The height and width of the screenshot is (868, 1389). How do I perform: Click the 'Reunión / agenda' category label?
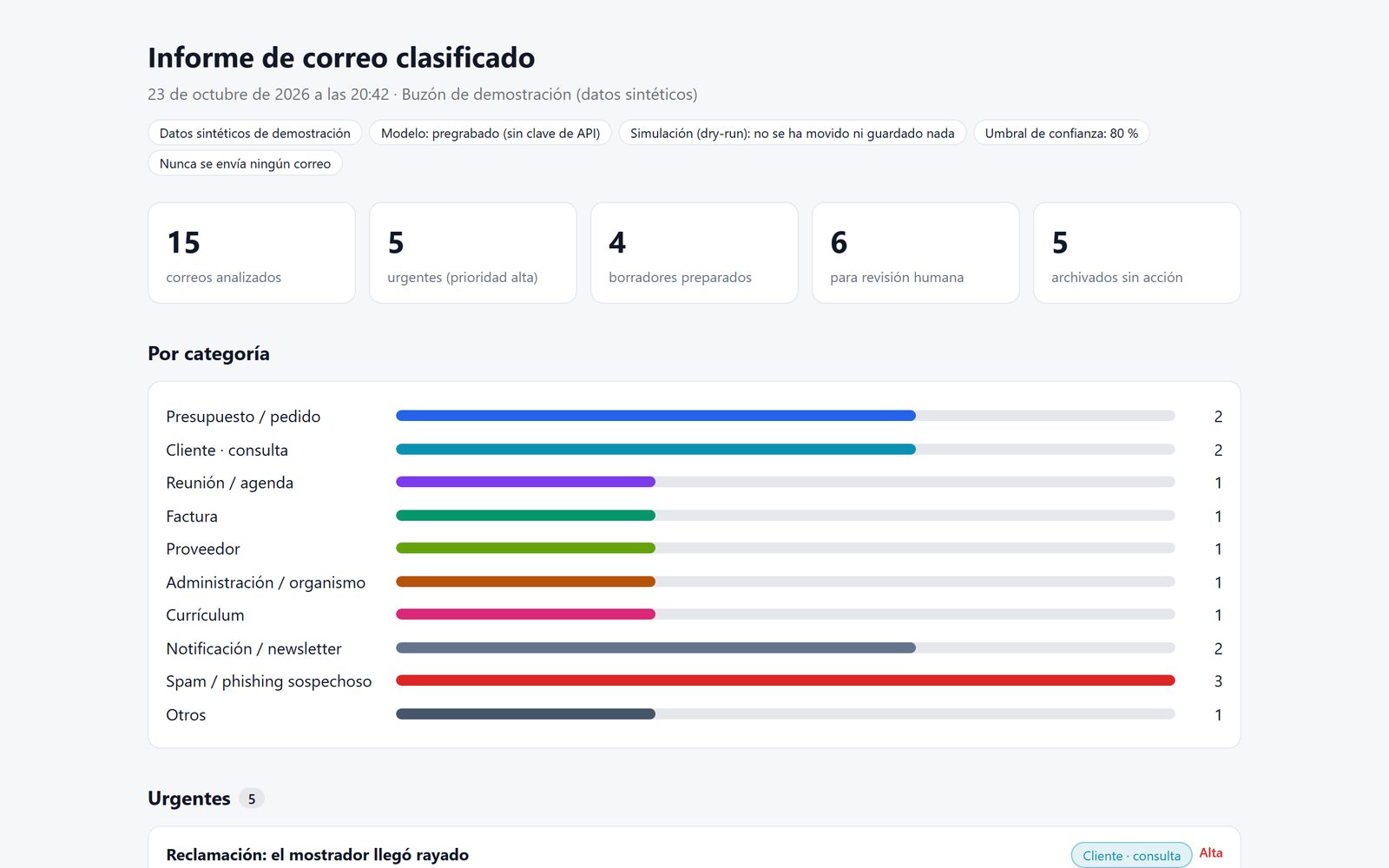[229, 483]
